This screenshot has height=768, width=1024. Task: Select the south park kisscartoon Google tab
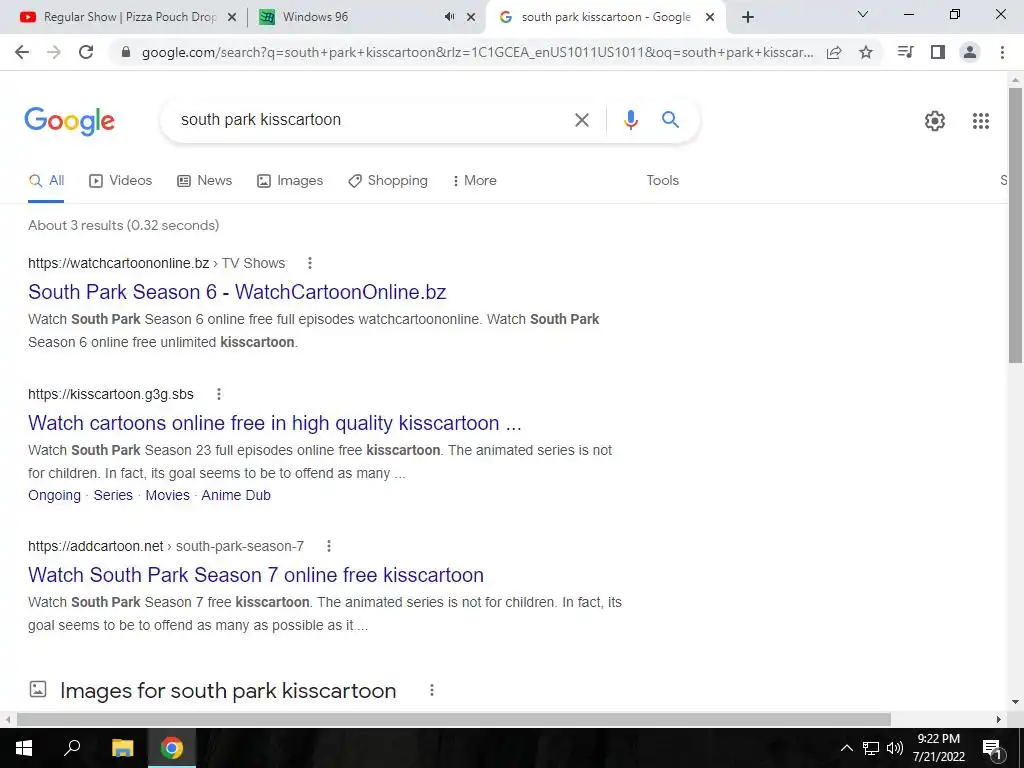click(x=605, y=17)
